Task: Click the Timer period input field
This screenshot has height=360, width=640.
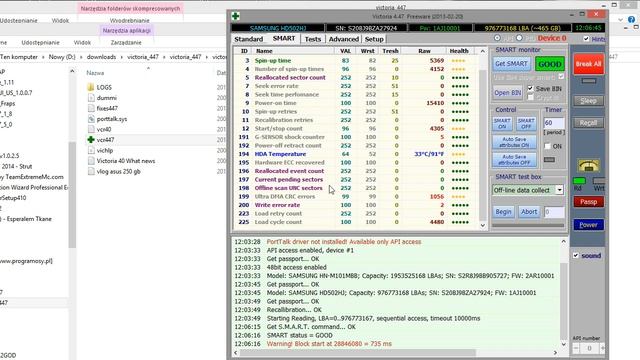Action: (553, 123)
